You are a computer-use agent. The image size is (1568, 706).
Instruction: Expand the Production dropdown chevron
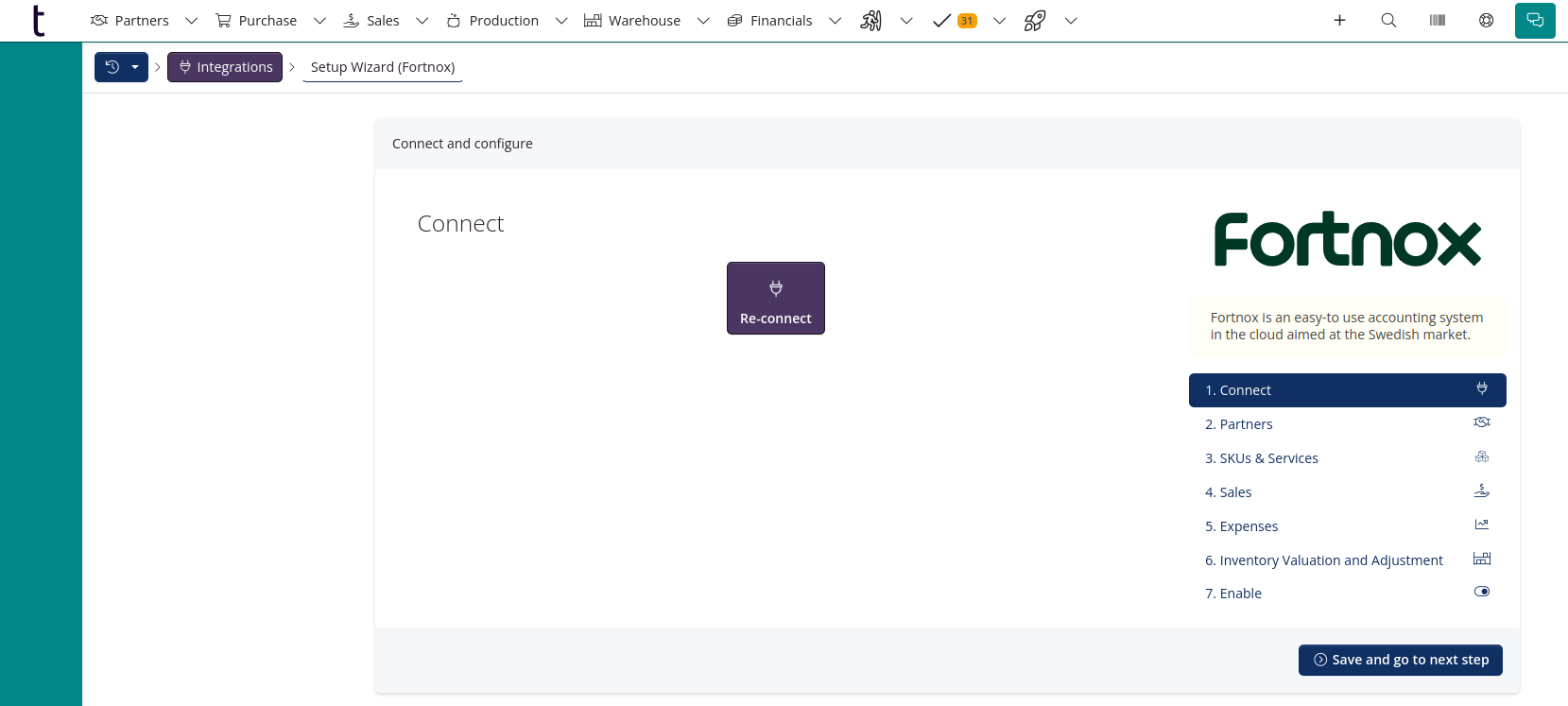561,21
